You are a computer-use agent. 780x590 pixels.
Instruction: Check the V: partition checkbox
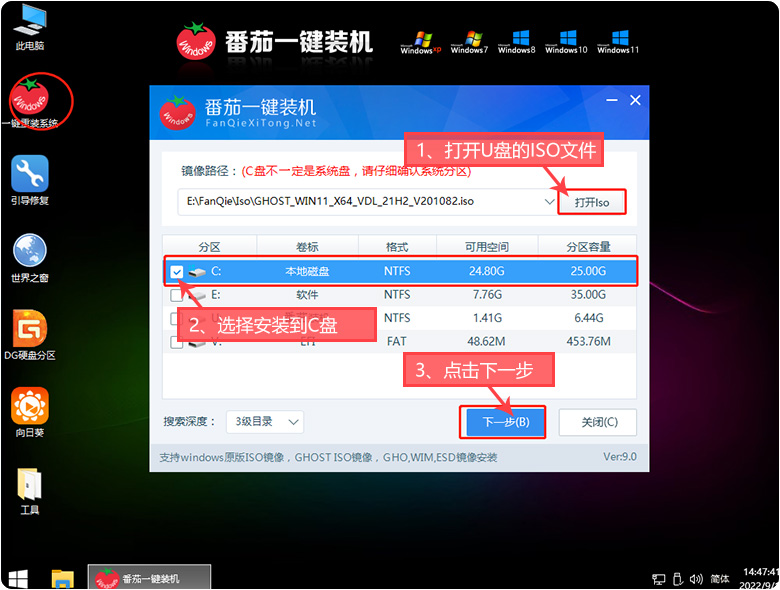[177, 342]
